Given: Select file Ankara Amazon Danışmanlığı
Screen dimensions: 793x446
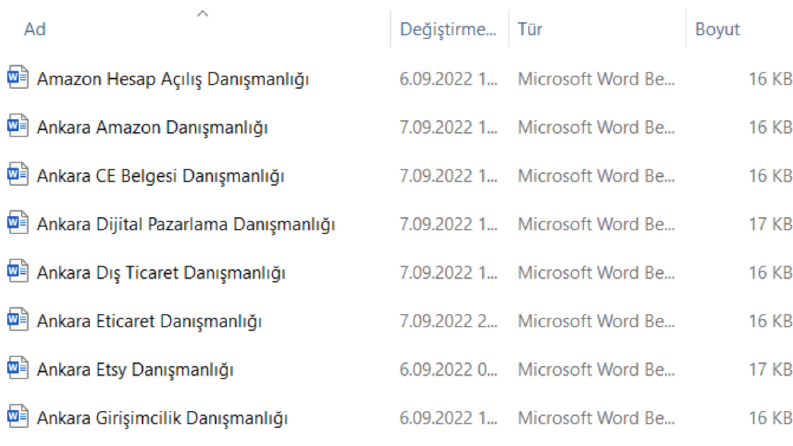Looking at the screenshot, I should tap(152, 127).
